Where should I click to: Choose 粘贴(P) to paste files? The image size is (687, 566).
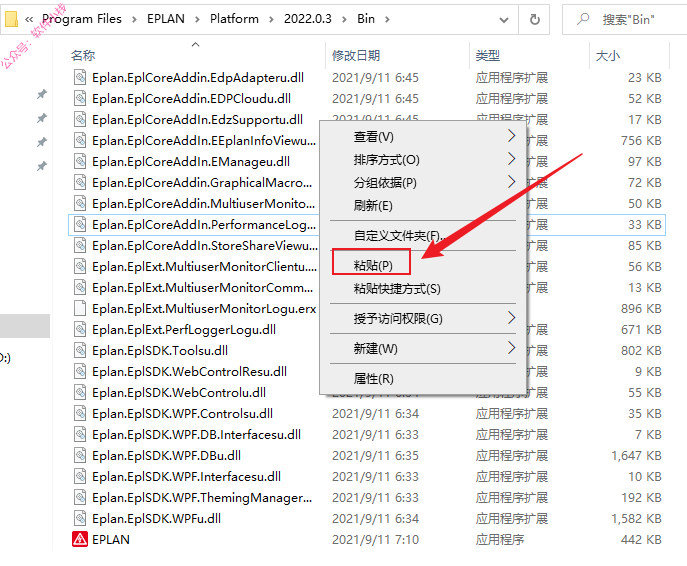point(423,265)
